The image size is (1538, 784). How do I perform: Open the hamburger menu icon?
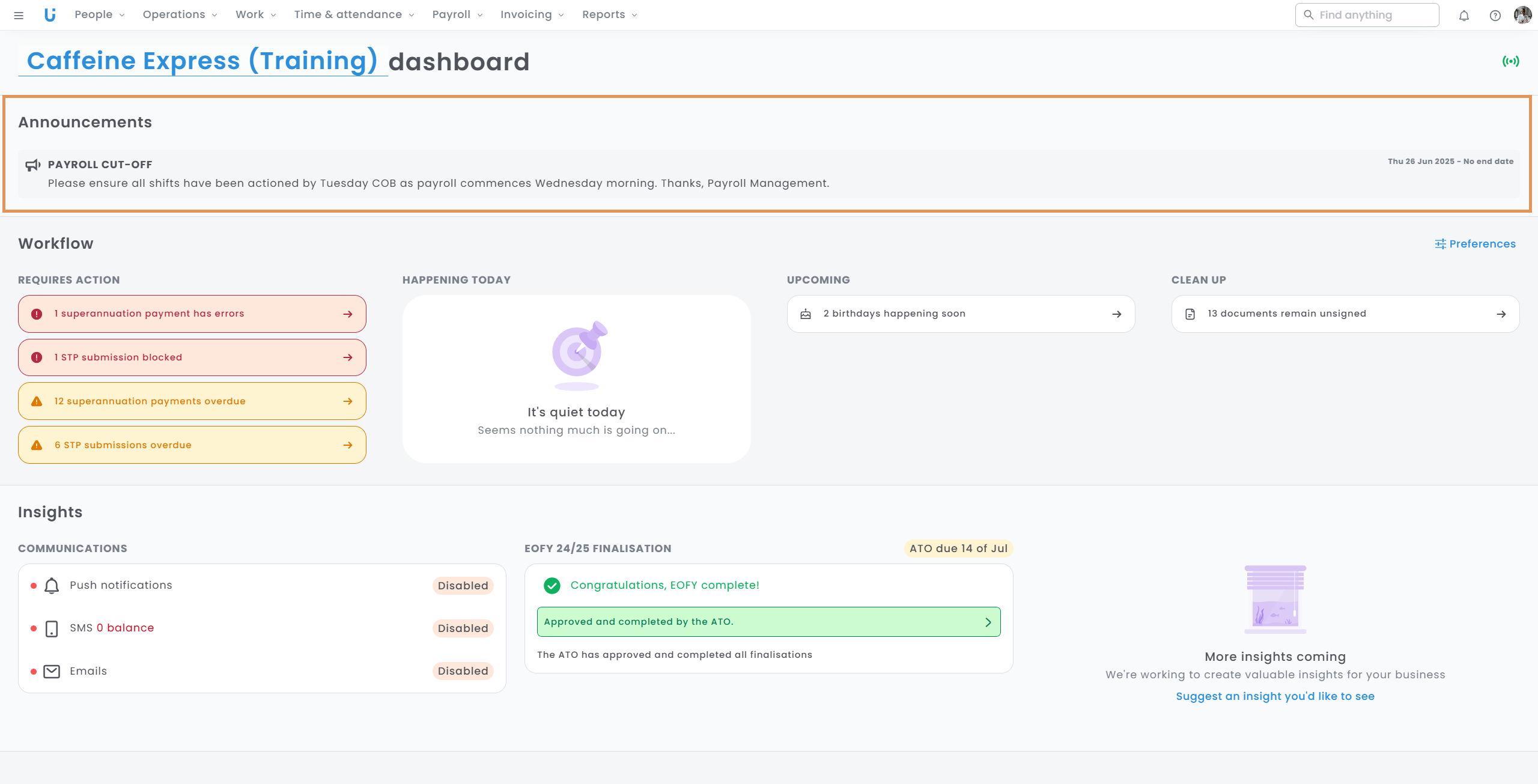pyautogui.click(x=19, y=15)
